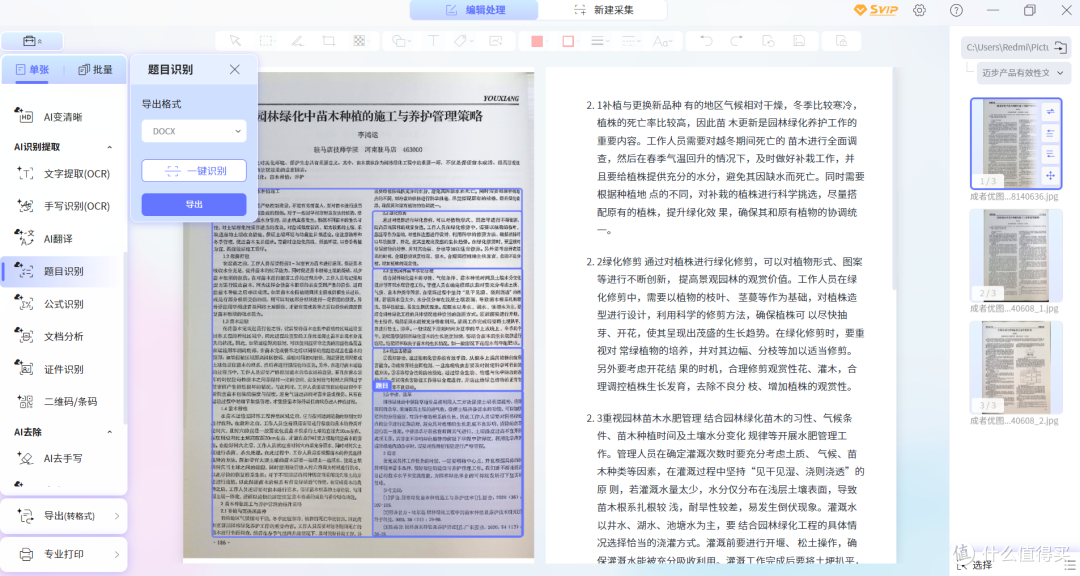Select the 批量 batch tab
This screenshot has height=576, width=1080.
[x=96, y=70]
